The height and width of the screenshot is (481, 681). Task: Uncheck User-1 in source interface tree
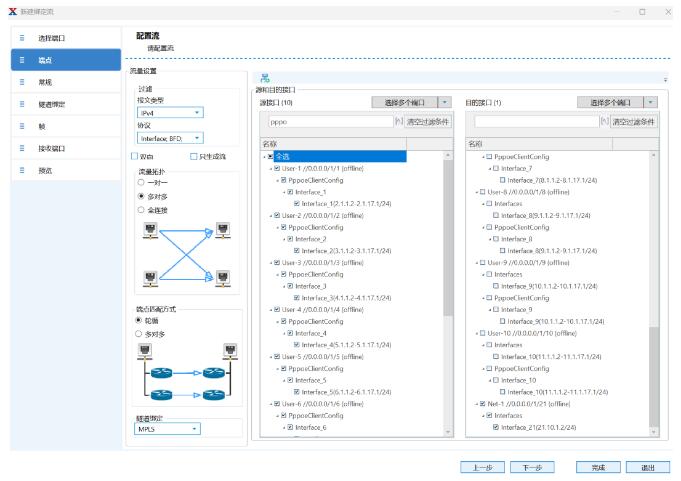click(x=278, y=168)
